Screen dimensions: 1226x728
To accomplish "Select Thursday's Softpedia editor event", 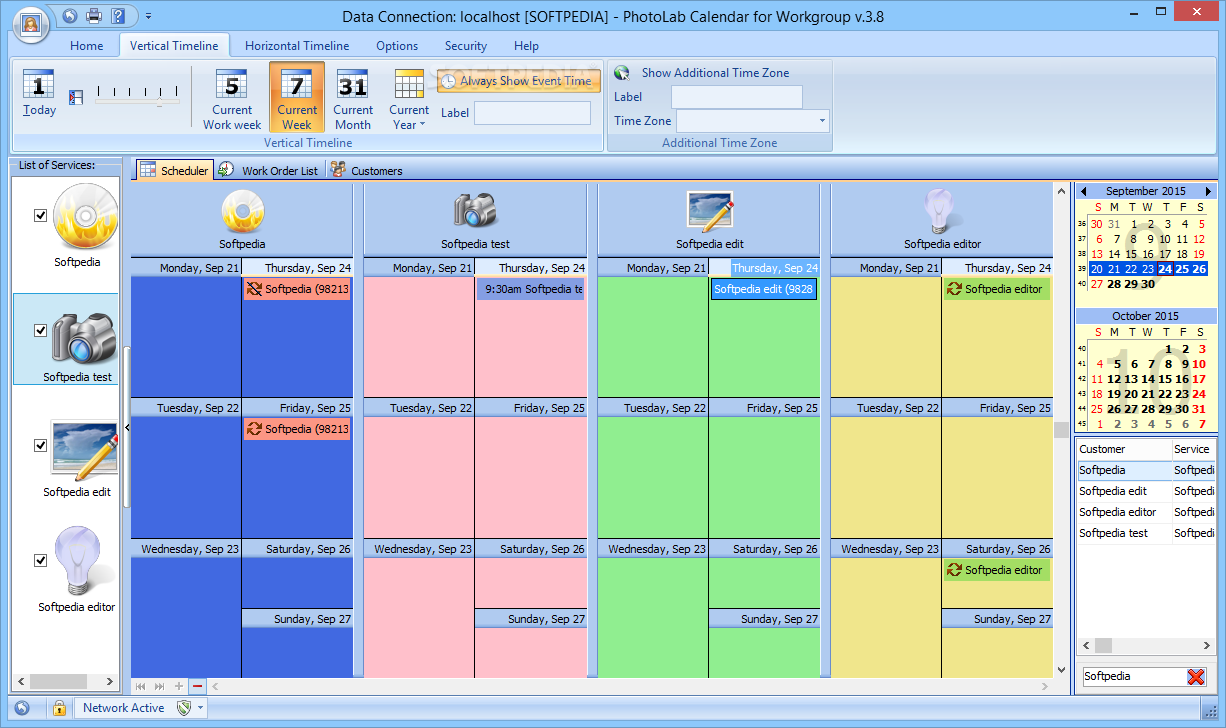I will pyautogui.click(x=997, y=289).
